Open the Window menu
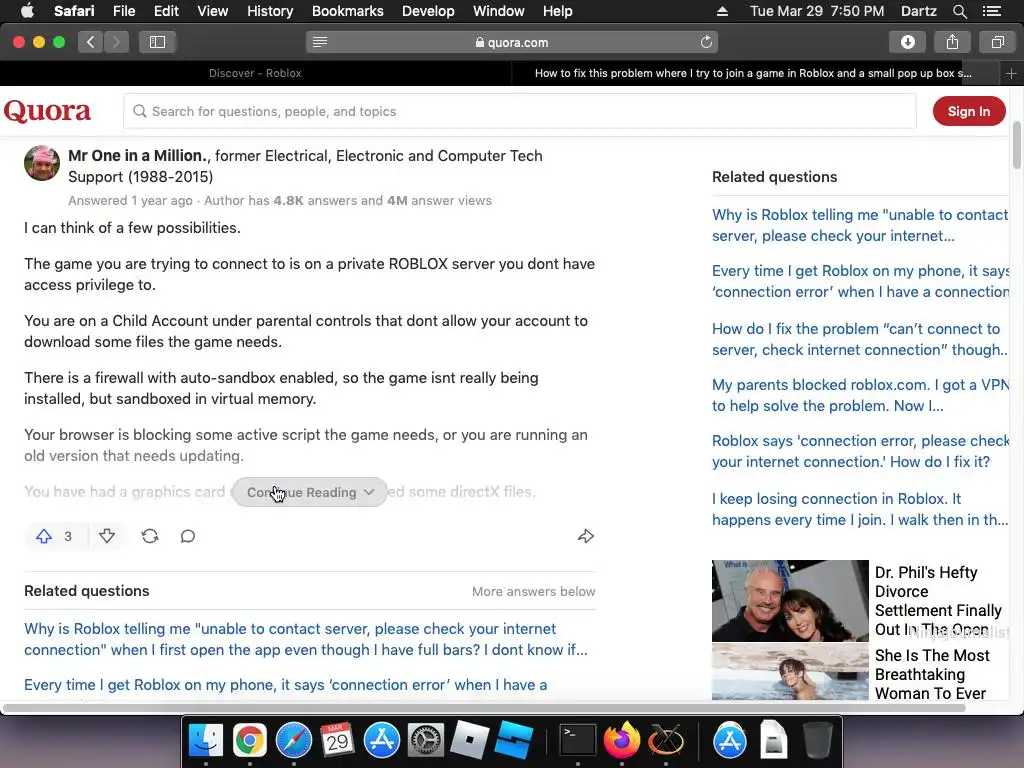Screen dimensions: 1024x768 (x=498, y=11)
